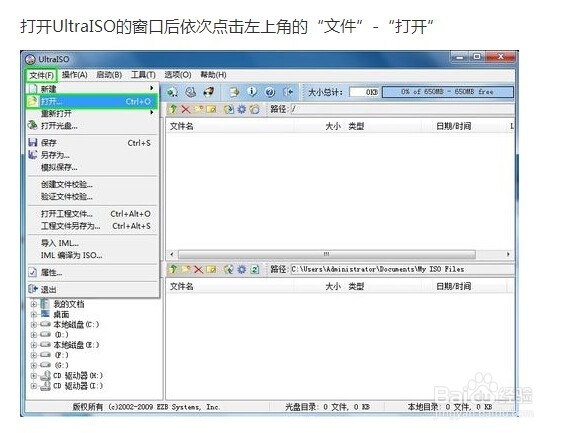Expand the 桌面 tree node
Screen dimensions: 566x433
(x=34, y=314)
